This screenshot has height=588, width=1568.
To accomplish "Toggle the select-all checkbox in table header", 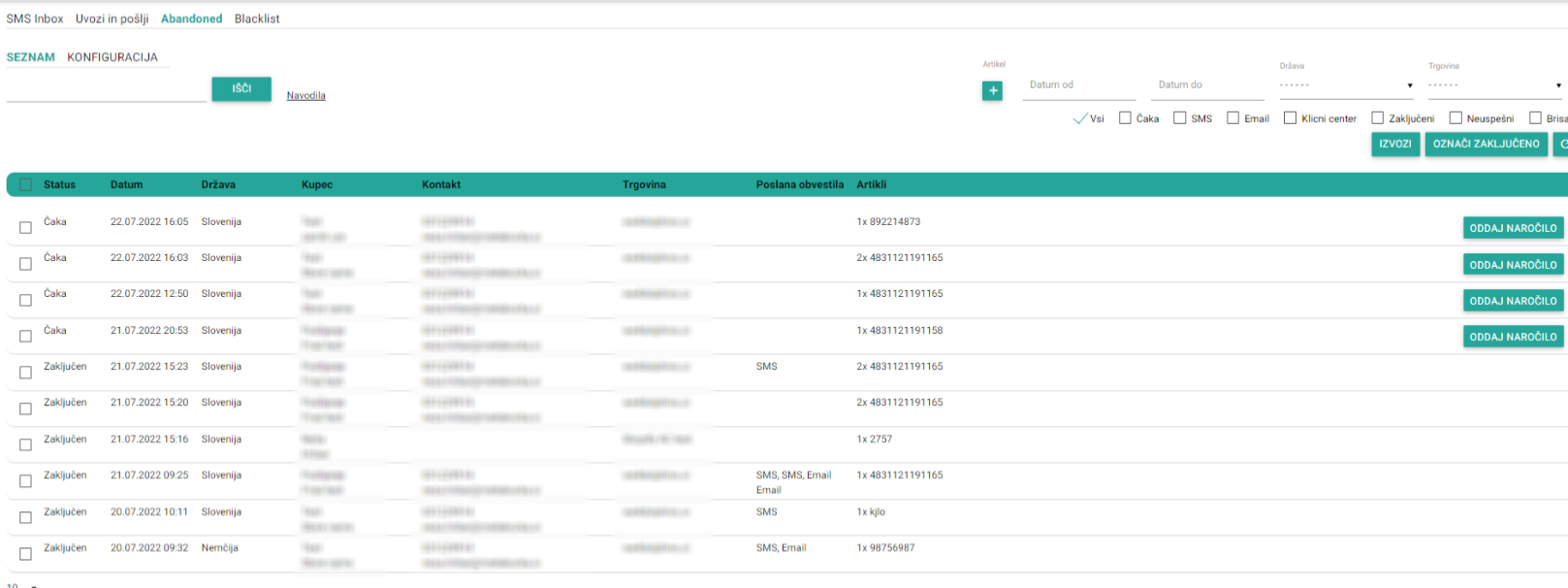I will point(25,184).
